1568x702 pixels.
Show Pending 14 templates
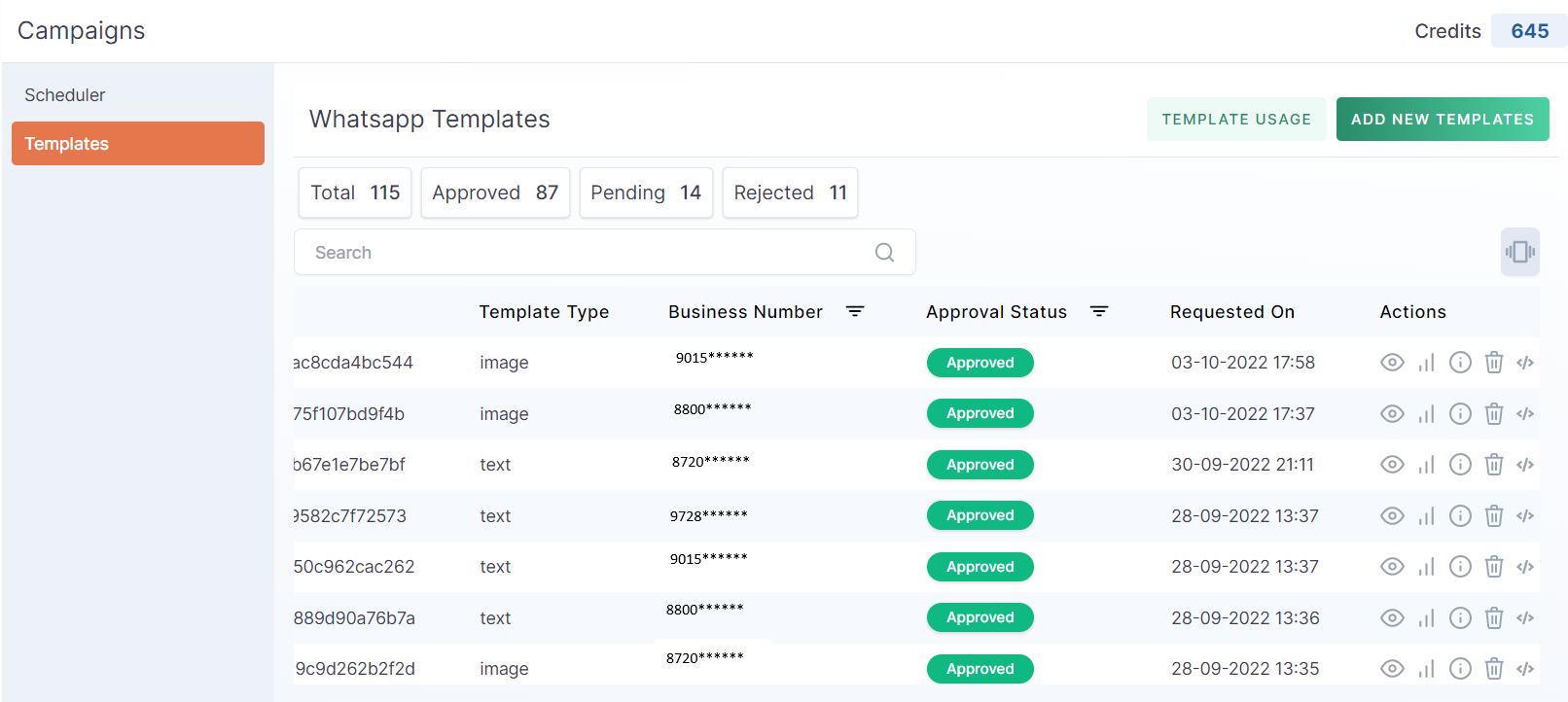click(646, 193)
